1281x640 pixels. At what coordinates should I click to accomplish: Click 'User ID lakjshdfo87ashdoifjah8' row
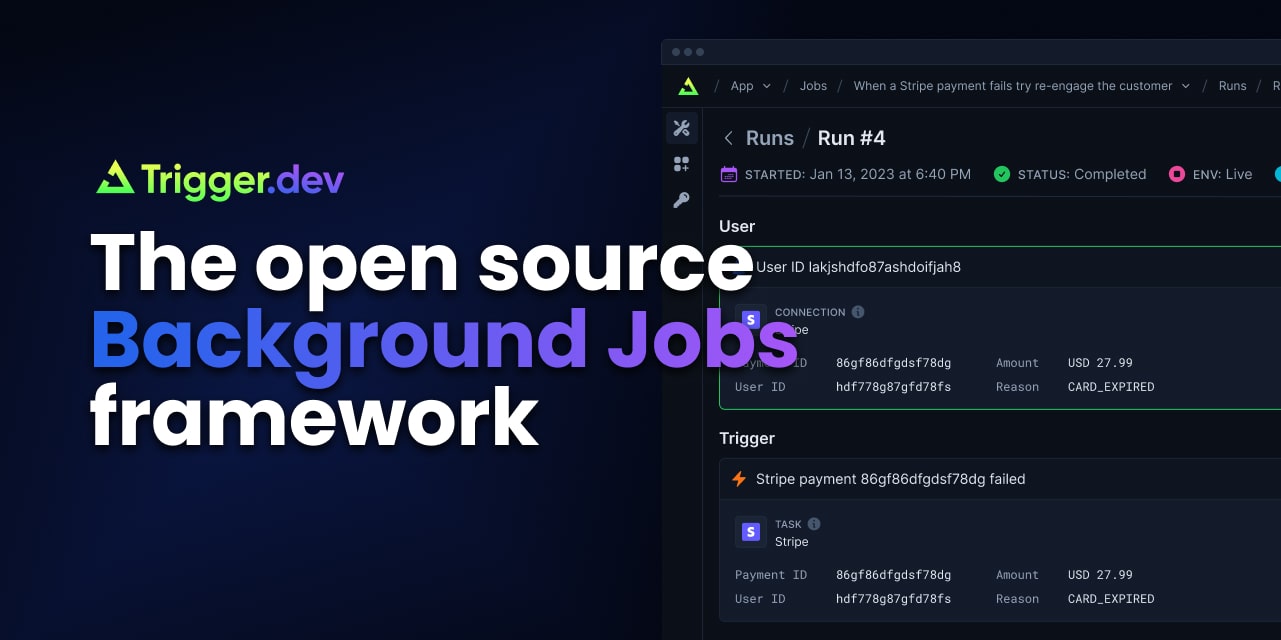[x=1000, y=267]
